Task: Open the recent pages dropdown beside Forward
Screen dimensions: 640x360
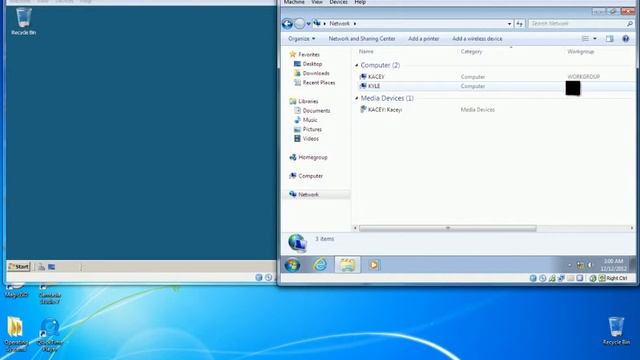Action: pos(309,24)
